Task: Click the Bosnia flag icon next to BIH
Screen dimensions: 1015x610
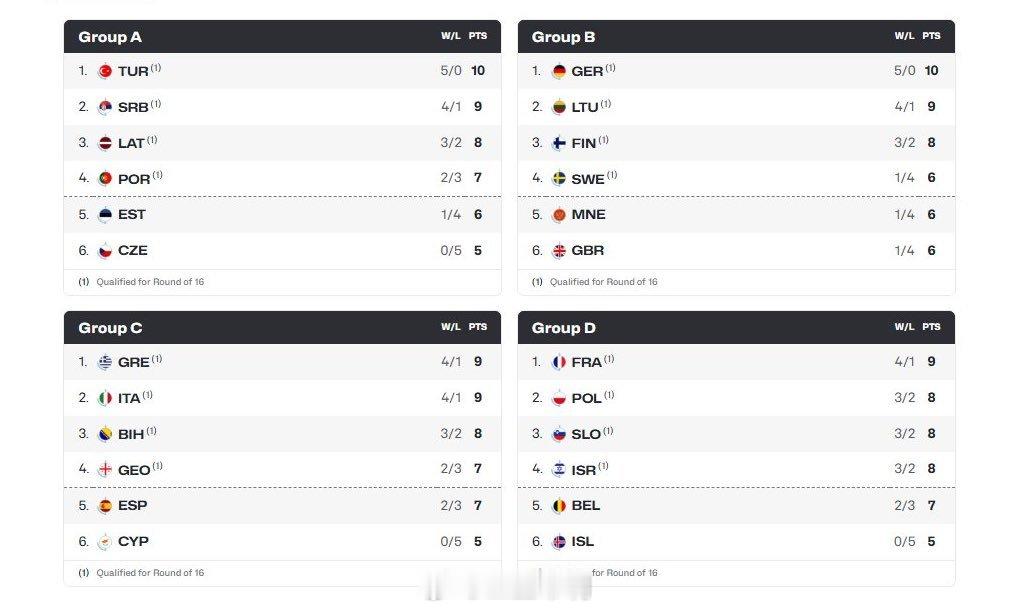Action: tap(105, 434)
